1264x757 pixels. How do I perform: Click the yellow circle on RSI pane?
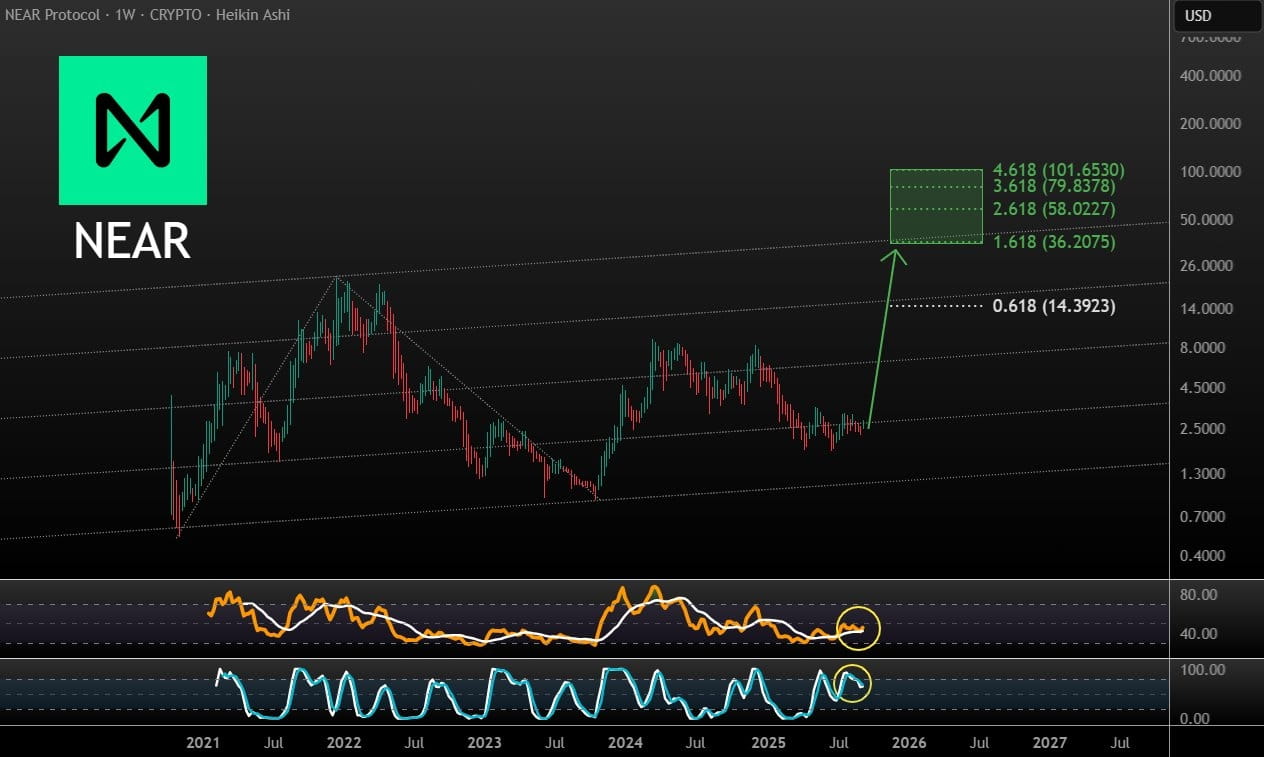pyautogui.click(x=858, y=628)
